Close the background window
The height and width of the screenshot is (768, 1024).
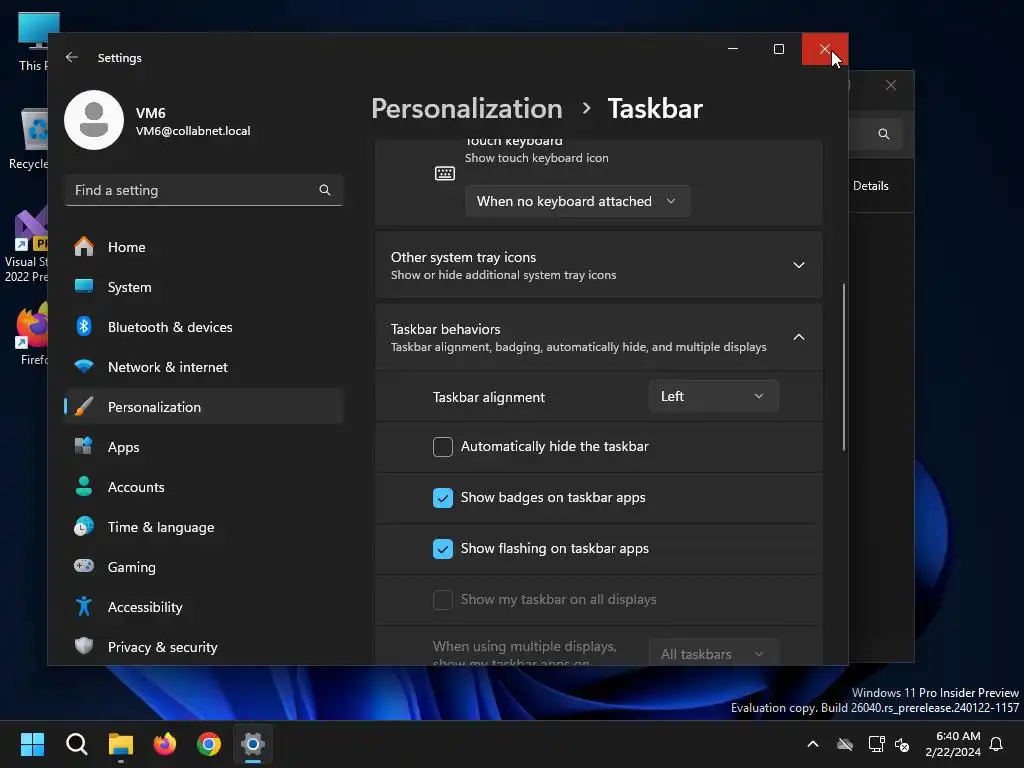pos(891,85)
